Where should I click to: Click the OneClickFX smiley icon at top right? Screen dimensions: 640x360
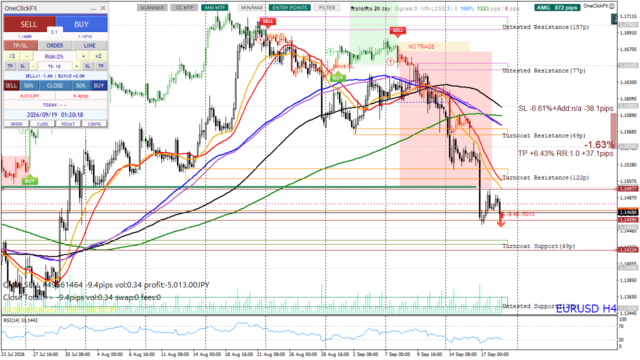(612, 6)
